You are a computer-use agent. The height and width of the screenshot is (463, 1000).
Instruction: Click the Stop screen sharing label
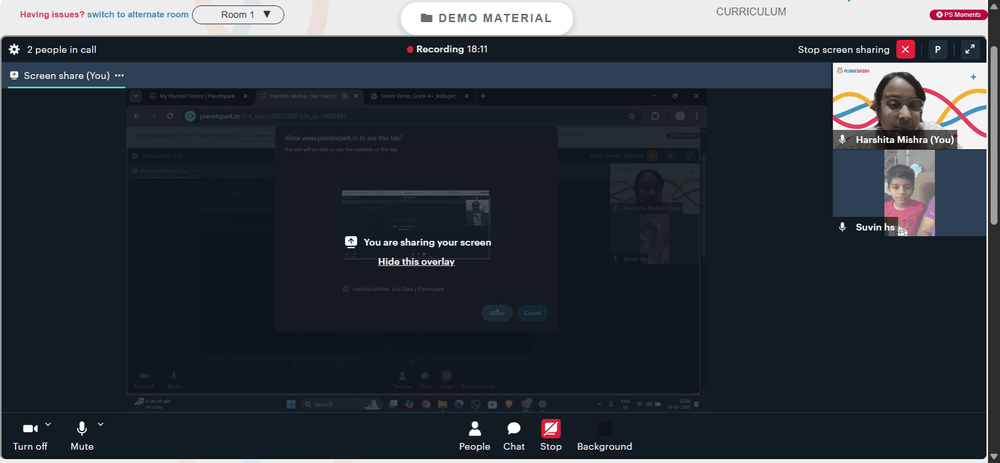(843, 49)
